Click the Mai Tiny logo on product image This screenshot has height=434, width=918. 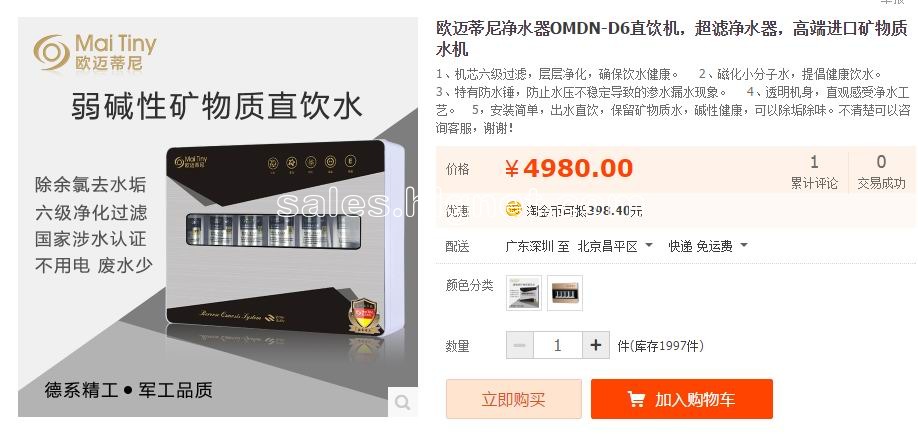95,53
